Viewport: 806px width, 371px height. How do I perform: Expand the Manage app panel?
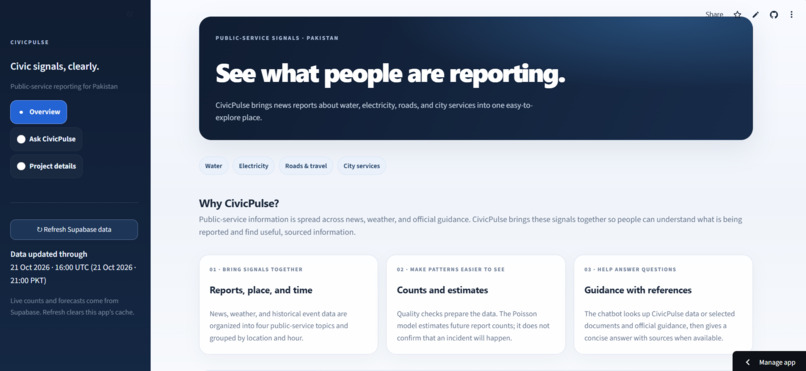(x=770, y=362)
